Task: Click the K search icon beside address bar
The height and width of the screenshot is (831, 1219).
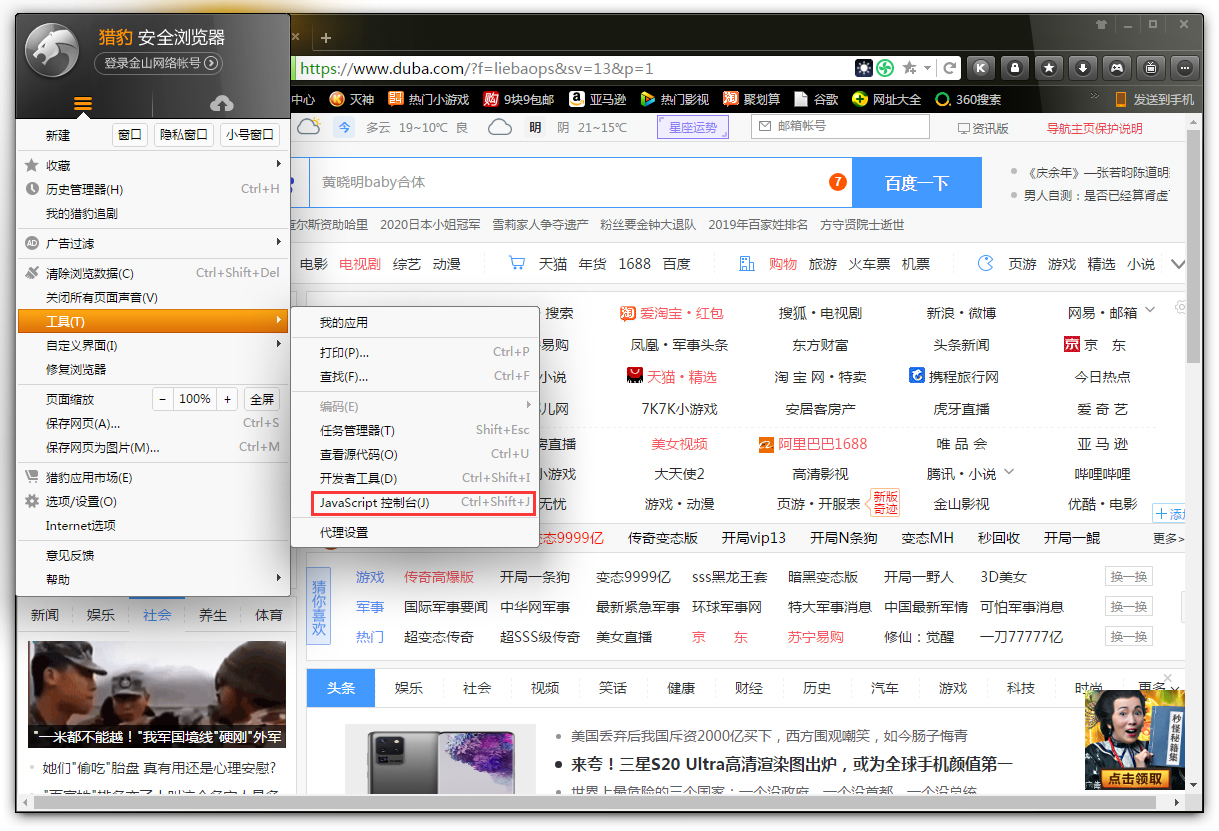Action: [980, 67]
